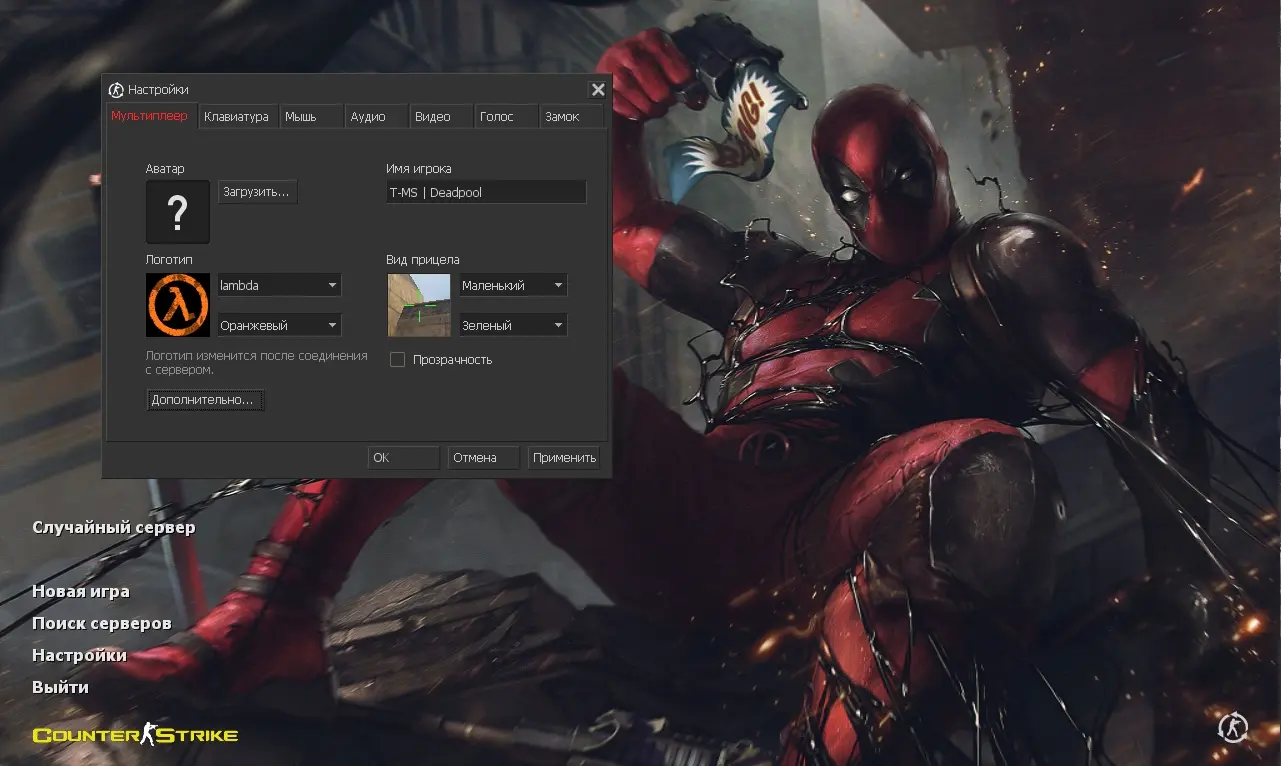Click the Counter-Strike logo at bottom left

click(135, 736)
